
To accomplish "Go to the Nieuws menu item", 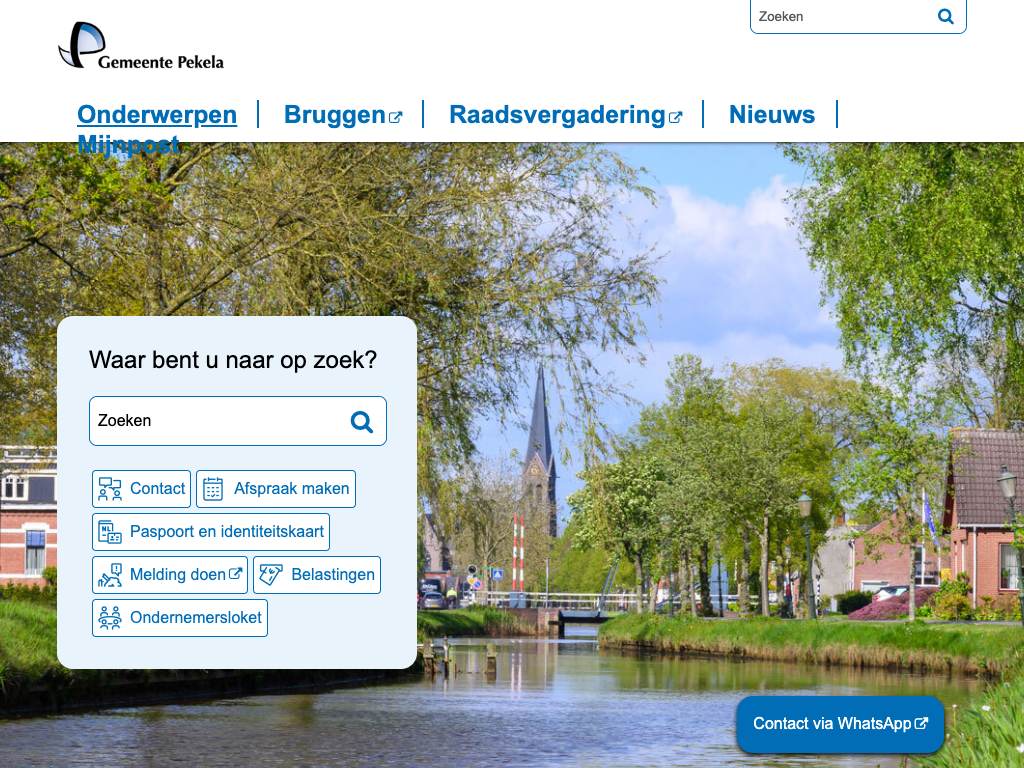I will 771,115.
